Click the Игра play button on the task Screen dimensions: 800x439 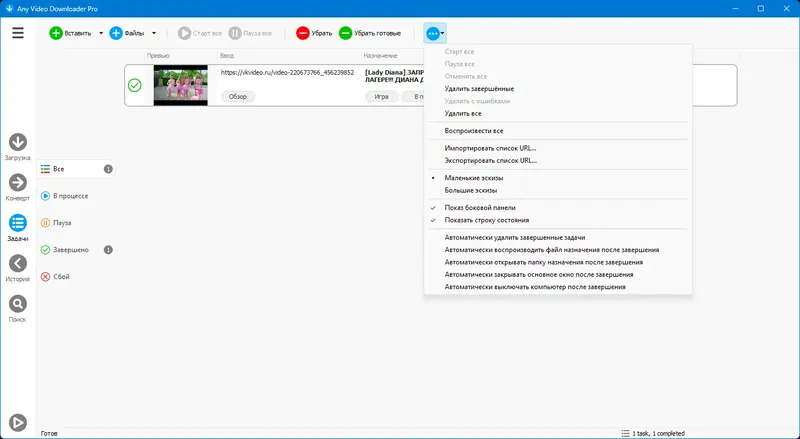(382, 96)
